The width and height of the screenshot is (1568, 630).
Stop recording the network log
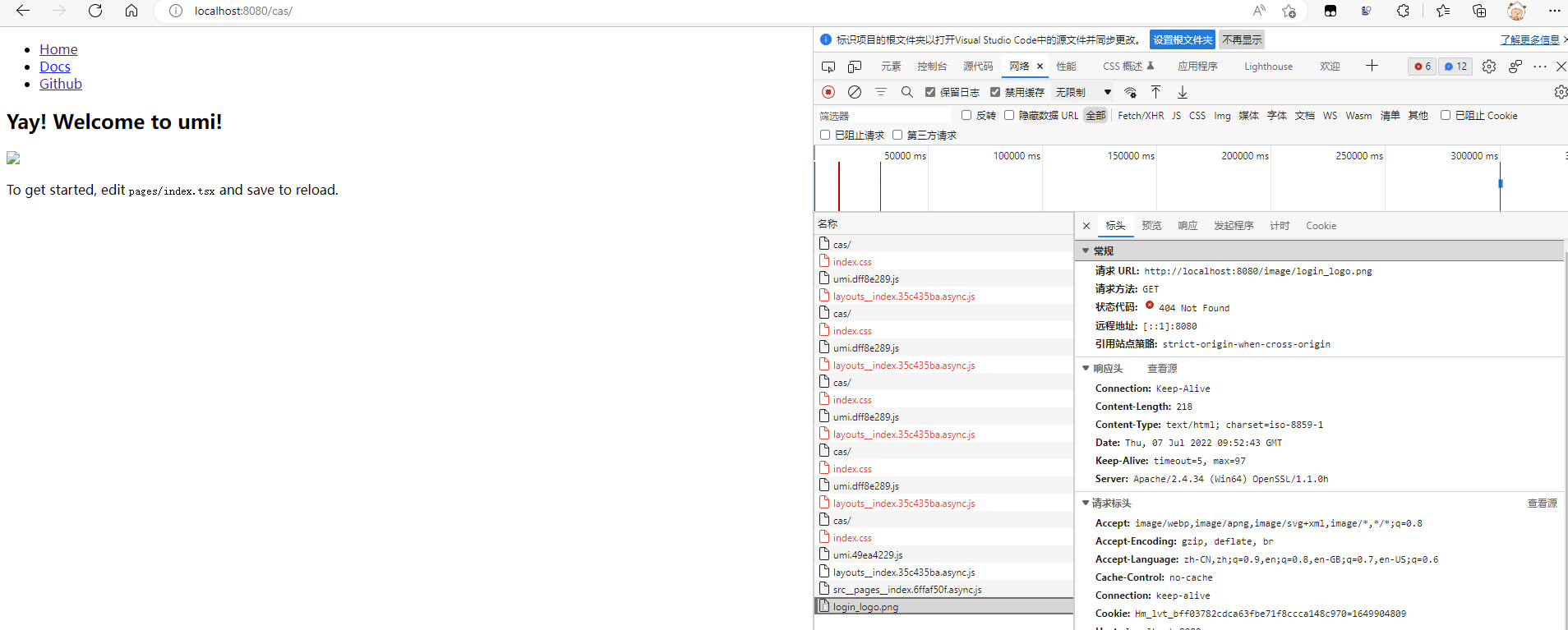pos(828,92)
